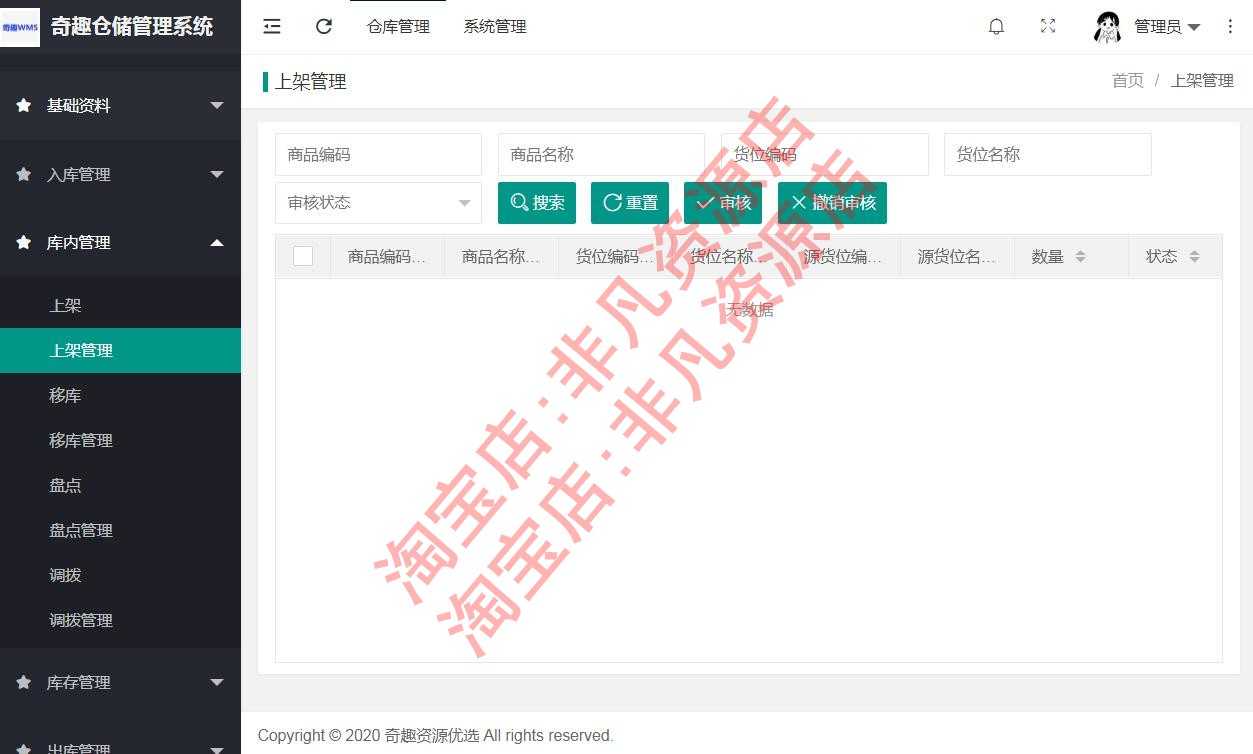Screen dimensions: 1253x754
Task: Click the 基础资料 star icon in sidebar
Action: tap(22, 105)
